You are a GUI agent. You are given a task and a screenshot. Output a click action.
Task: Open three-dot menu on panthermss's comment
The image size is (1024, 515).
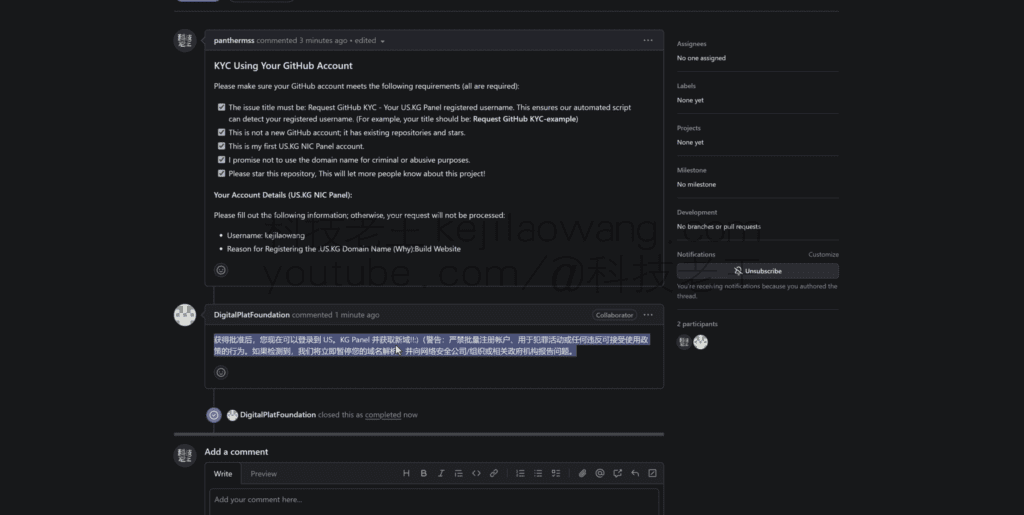coord(648,40)
